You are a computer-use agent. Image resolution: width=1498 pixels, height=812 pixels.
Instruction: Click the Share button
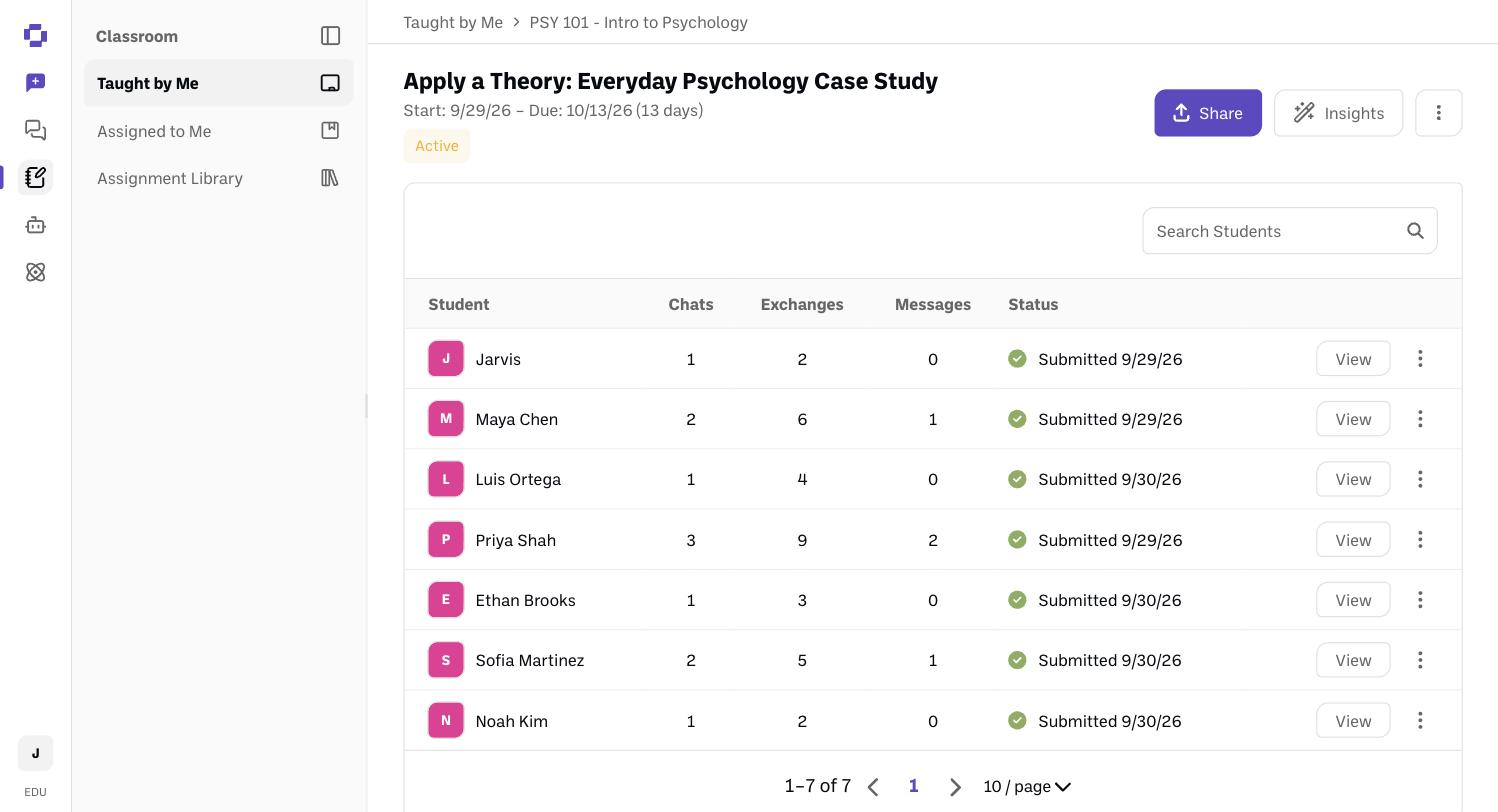coord(1208,113)
